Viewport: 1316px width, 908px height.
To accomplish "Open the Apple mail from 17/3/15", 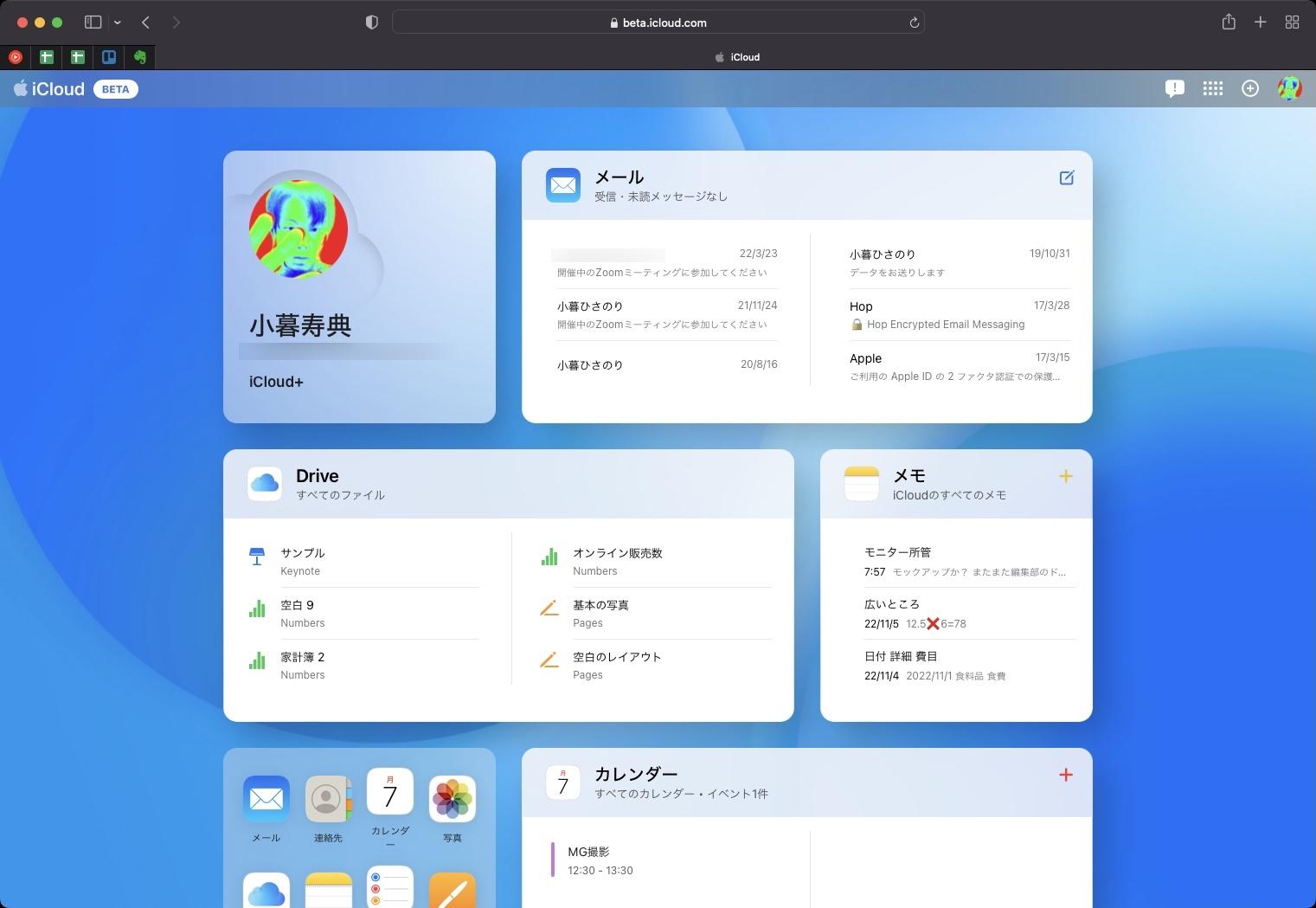I will (960, 367).
